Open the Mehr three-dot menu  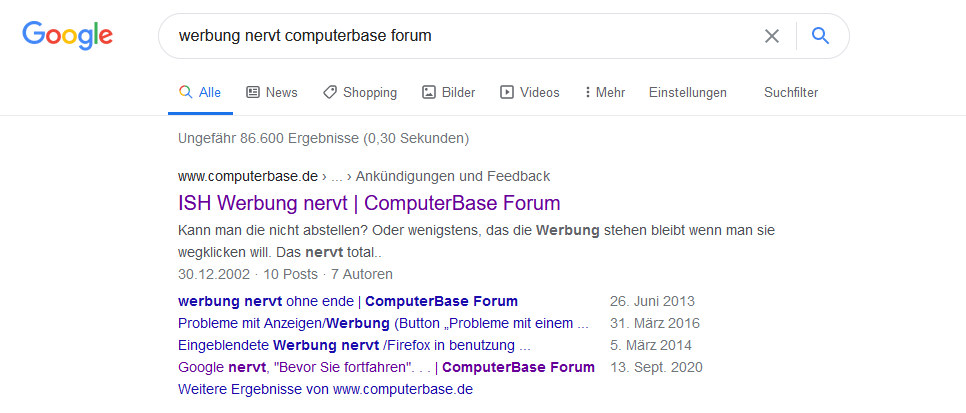pyautogui.click(x=604, y=92)
